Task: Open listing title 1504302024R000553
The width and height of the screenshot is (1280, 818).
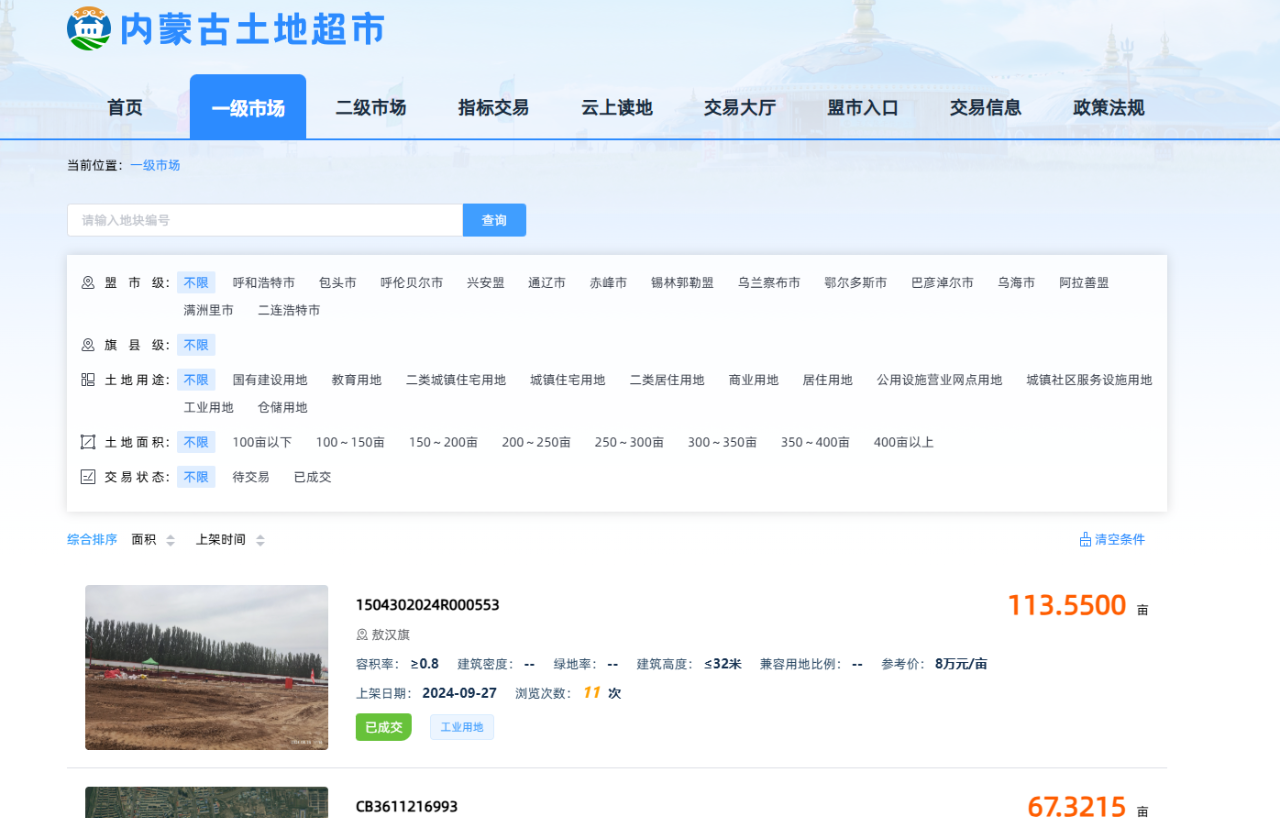Action: click(x=428, y=605)
